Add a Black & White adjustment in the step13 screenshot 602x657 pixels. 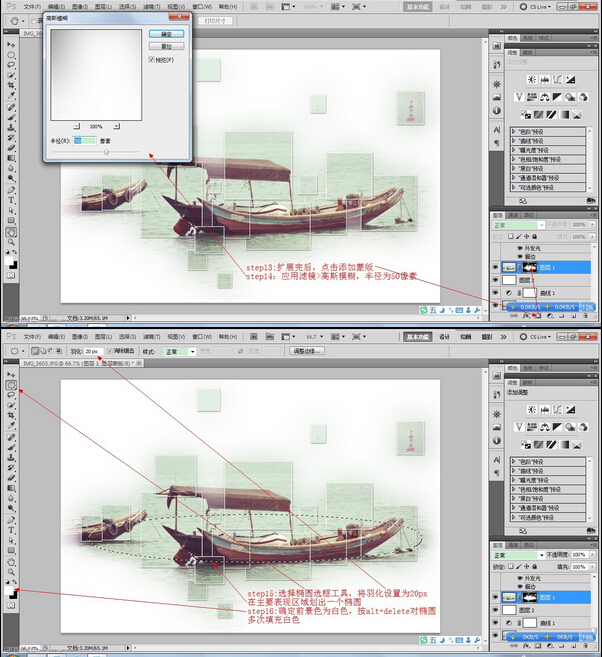(557, 97)
